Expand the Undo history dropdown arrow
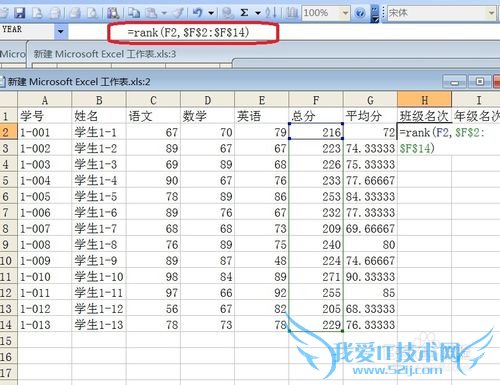500x385 pixels. pyautogui.click(x=211, y=13)
